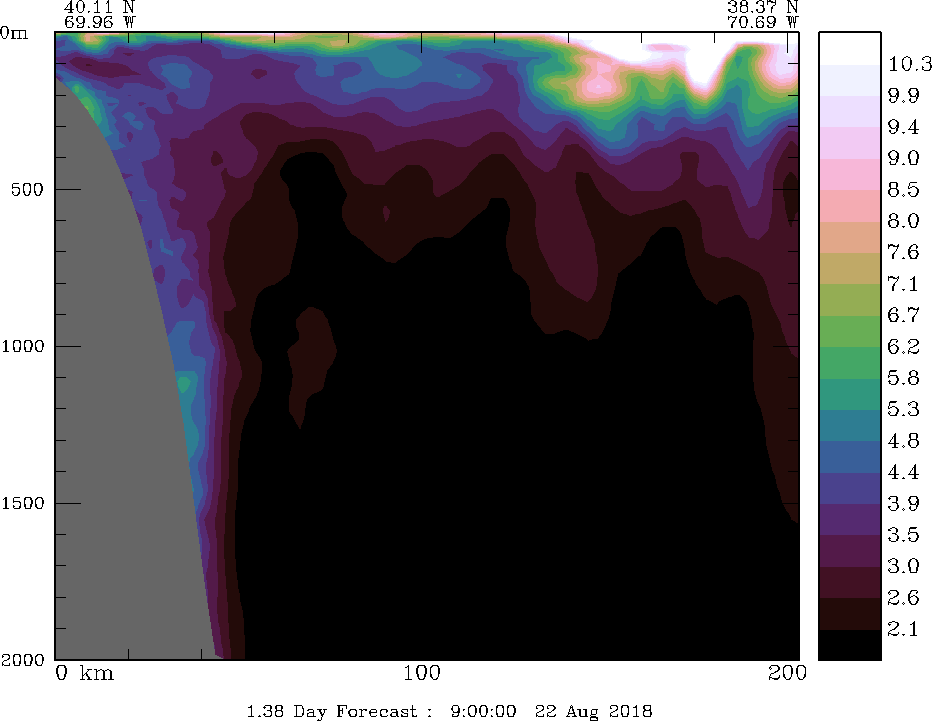
Task: Click the 2.6 colorbar label
Action: click(903, 597)
